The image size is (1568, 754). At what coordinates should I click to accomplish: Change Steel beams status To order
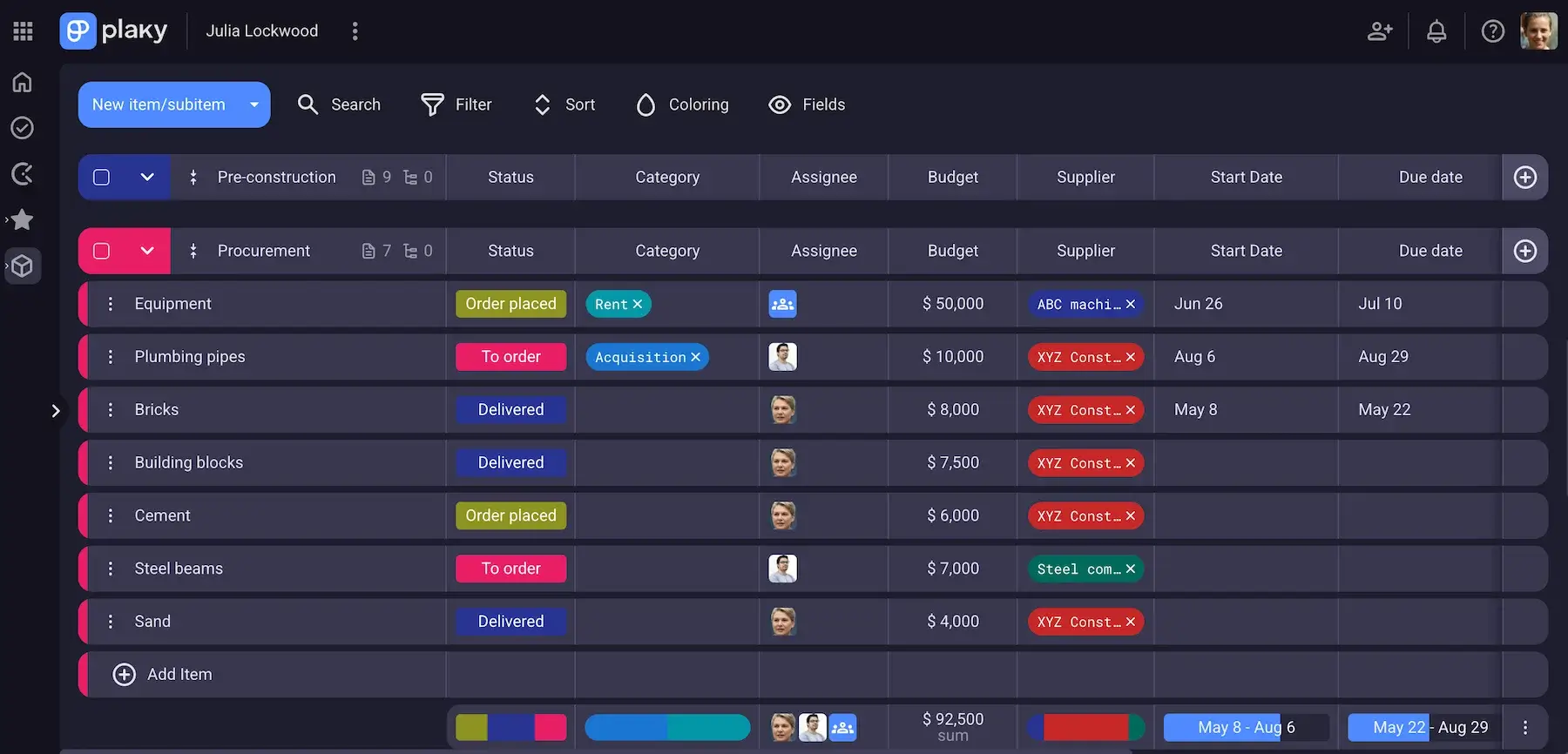coord(510,569)
